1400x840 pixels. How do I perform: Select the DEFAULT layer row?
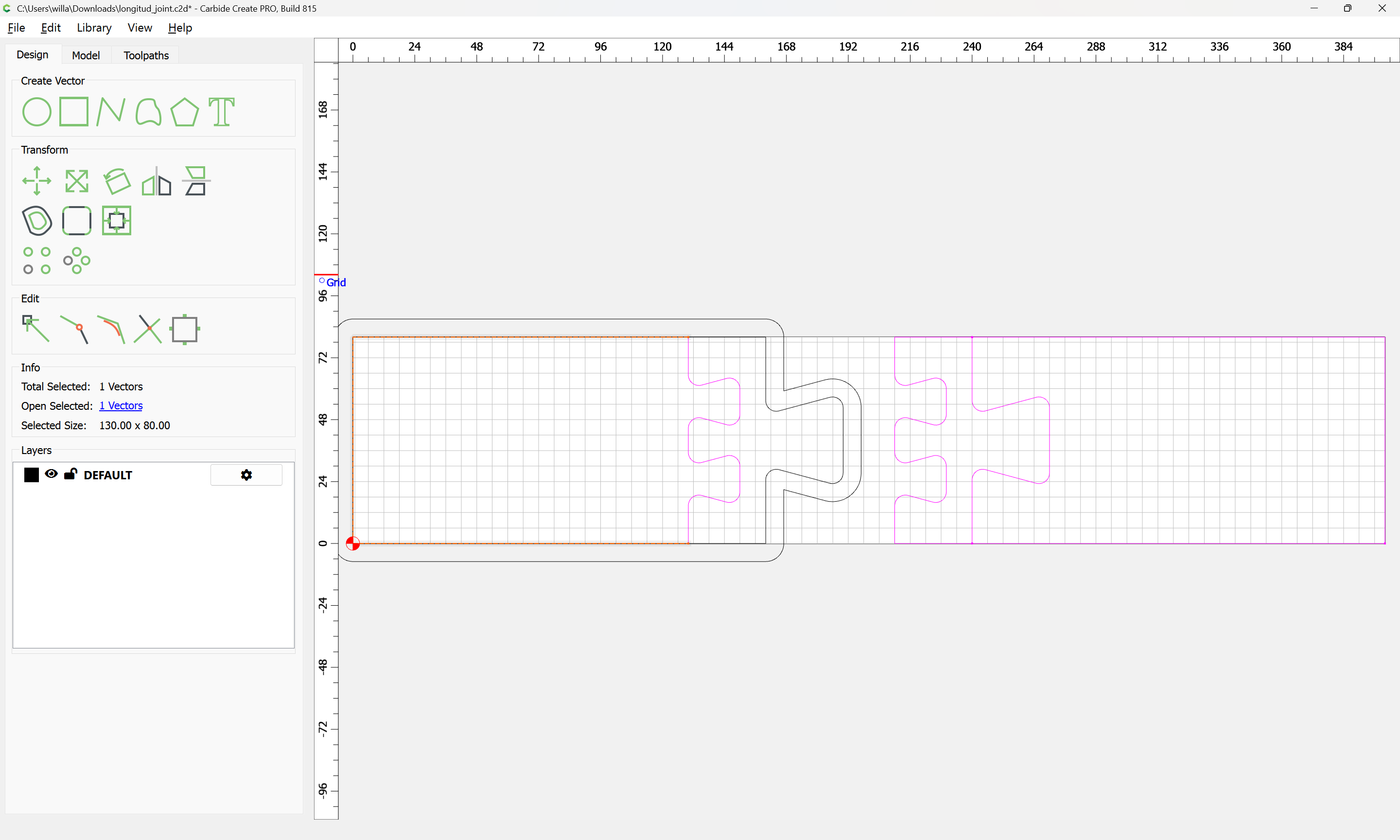153,475
